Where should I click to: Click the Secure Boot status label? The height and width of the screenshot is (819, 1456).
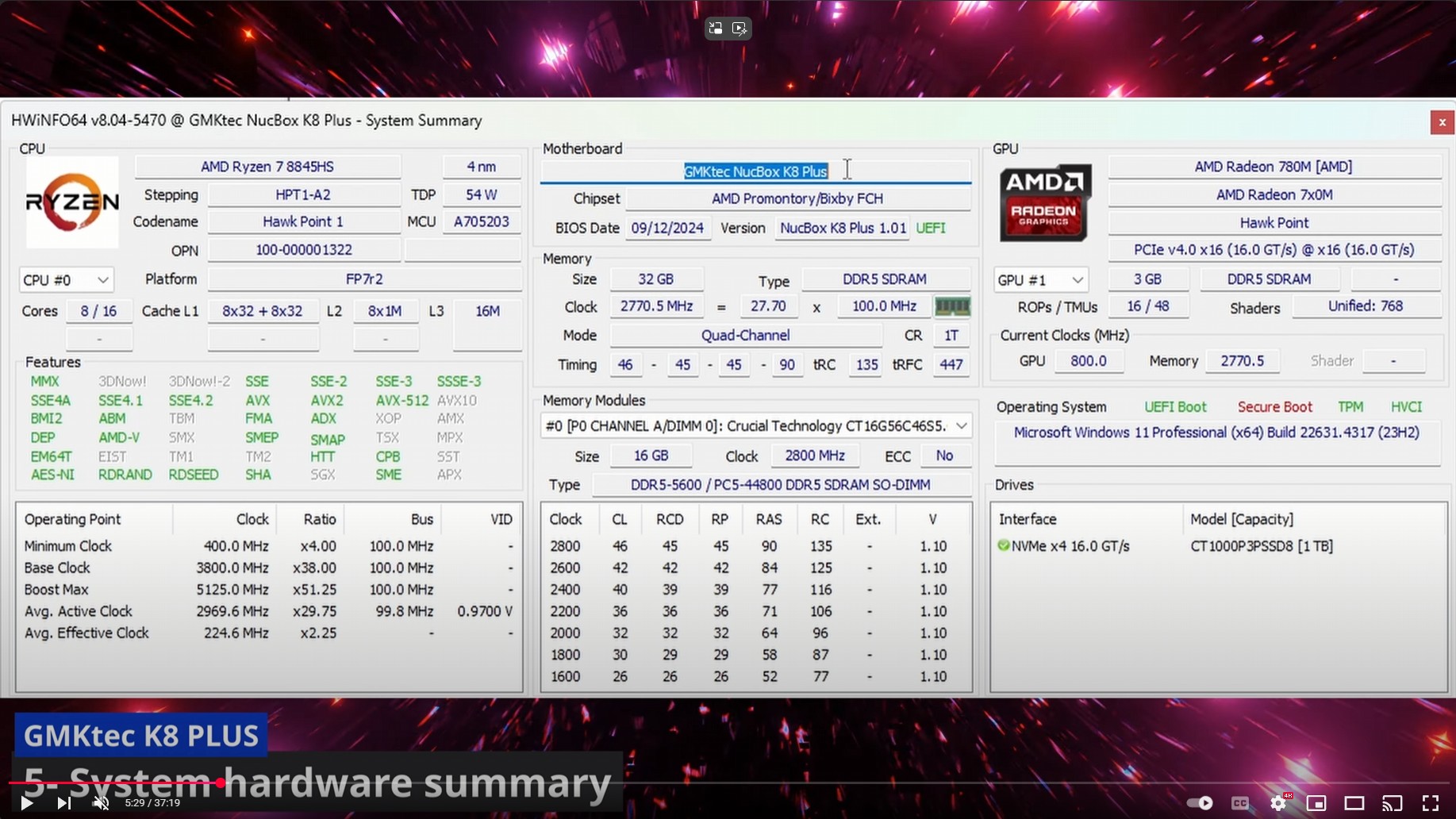coord(1274,407)
